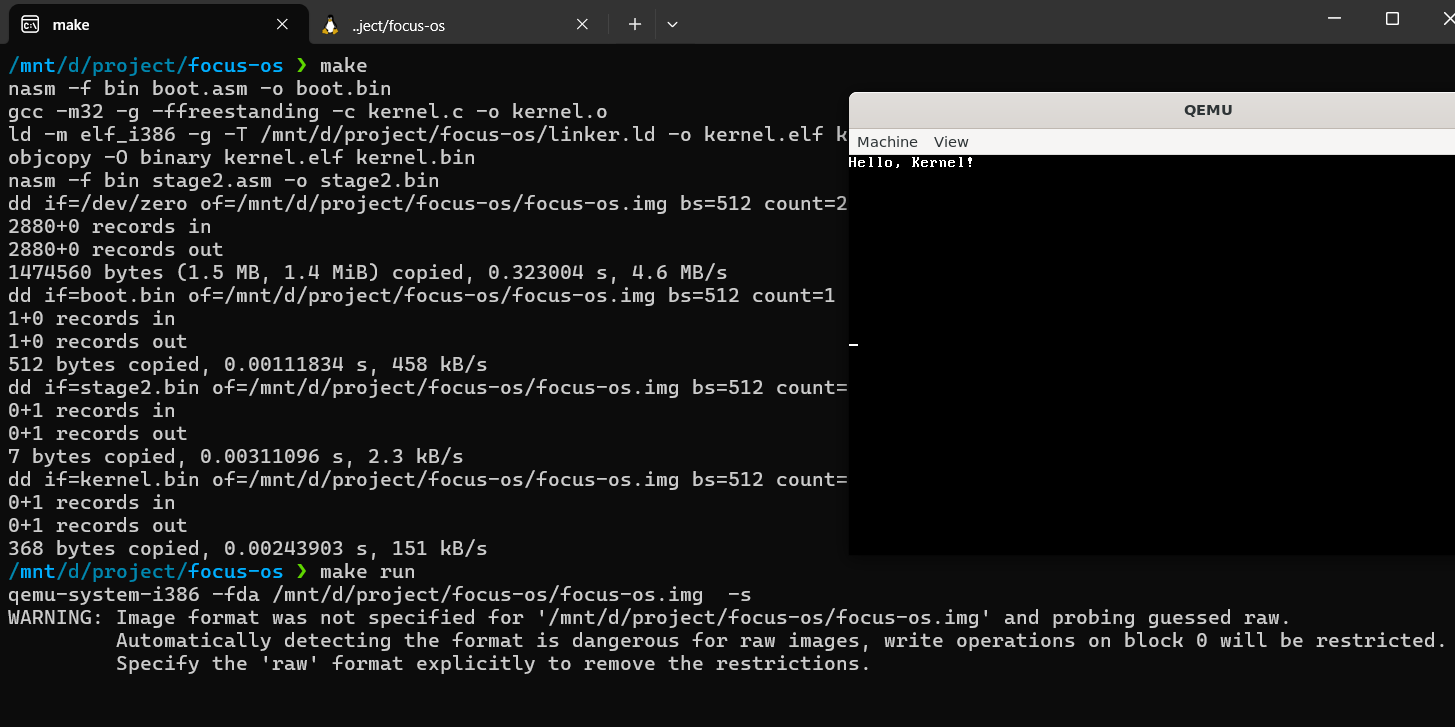1455x727 pixels.
Task: Click the command prompt icon on make tab
Action: (x=31, y=25)
